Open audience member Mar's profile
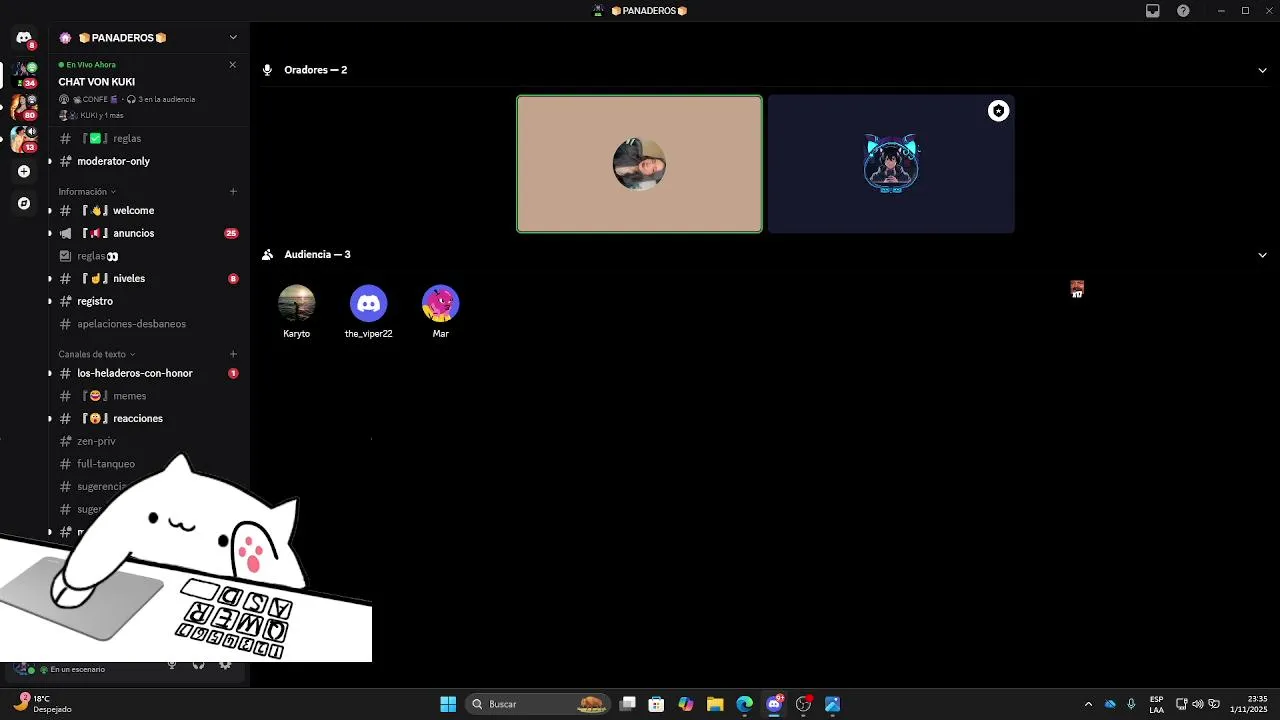Image resolution: width=1280 pixels, height=720 pixels. pyautogui.click(x=440, y=311)
